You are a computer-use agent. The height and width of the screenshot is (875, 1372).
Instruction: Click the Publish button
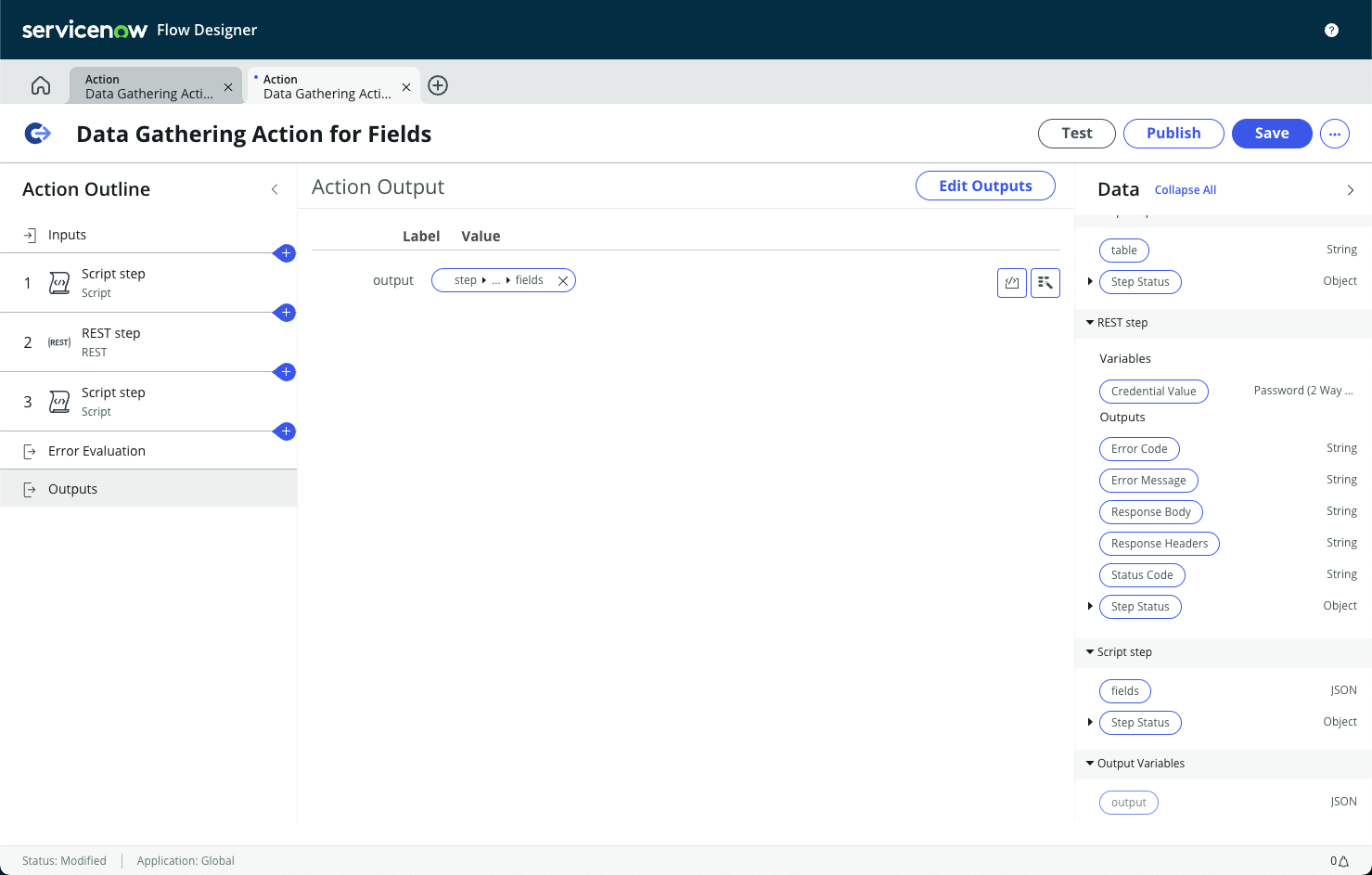tap(1173, 134)
